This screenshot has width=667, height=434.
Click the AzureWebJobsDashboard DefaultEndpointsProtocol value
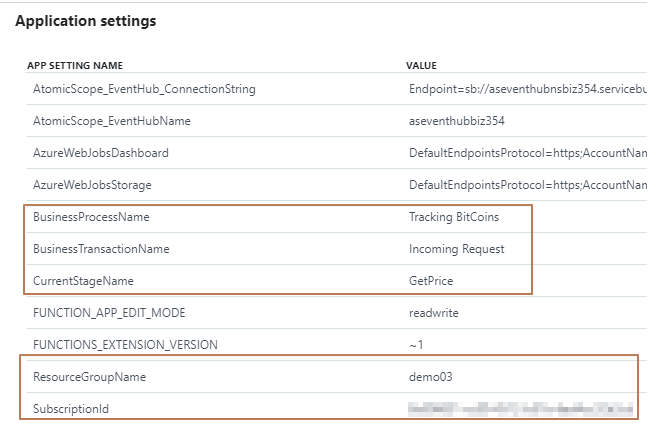(527, 153)
